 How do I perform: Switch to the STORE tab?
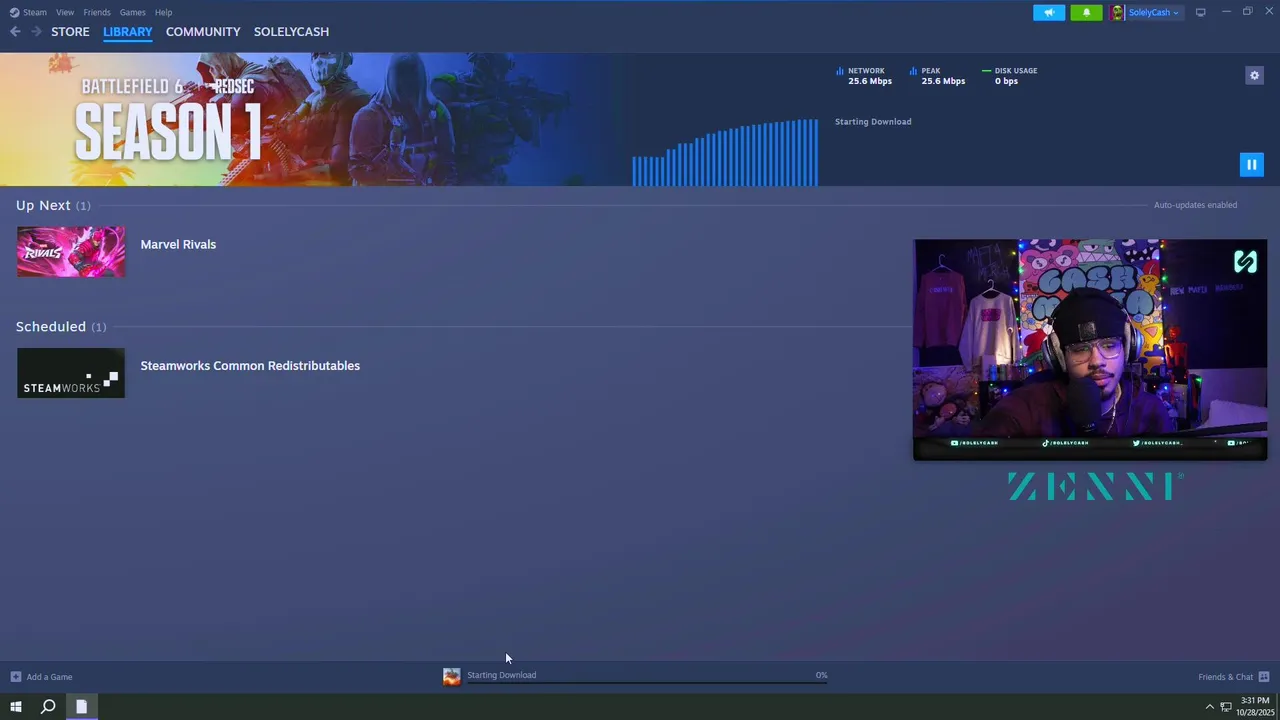pyautogui.click(x=70, y=32)
